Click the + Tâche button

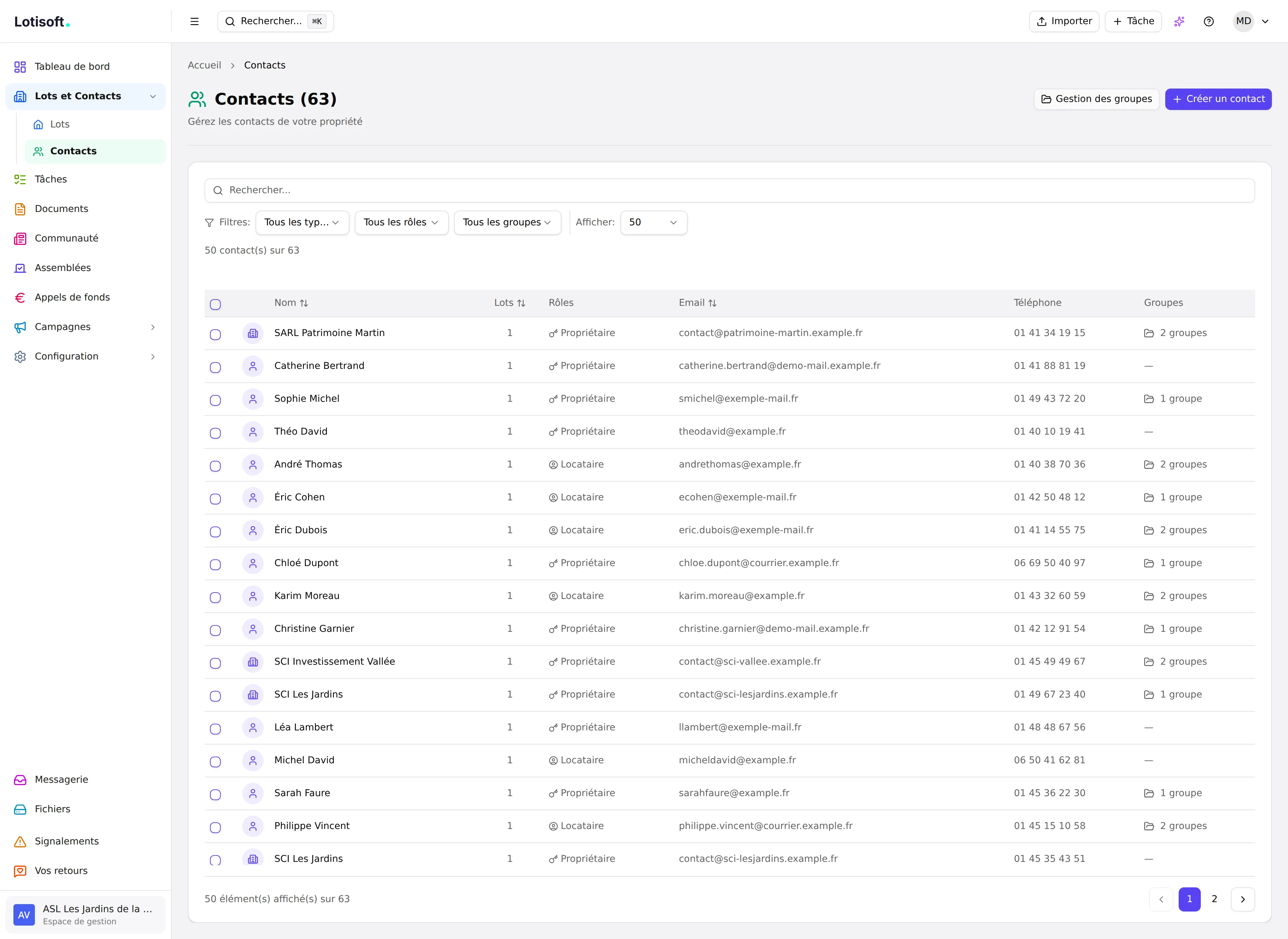[1133, 21]
